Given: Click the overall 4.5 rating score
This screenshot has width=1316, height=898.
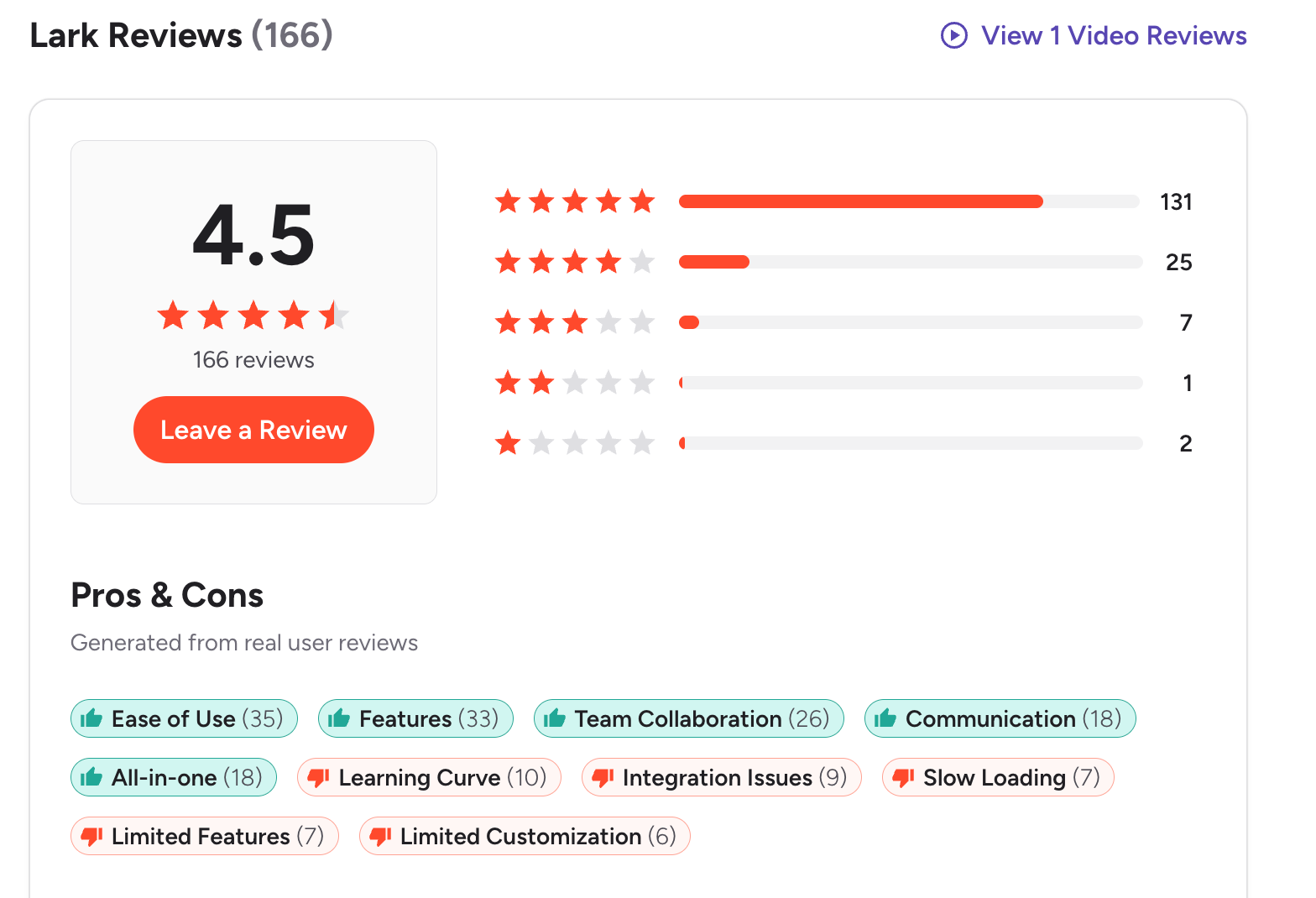Looking at the screenshot, I should point(253,235).
